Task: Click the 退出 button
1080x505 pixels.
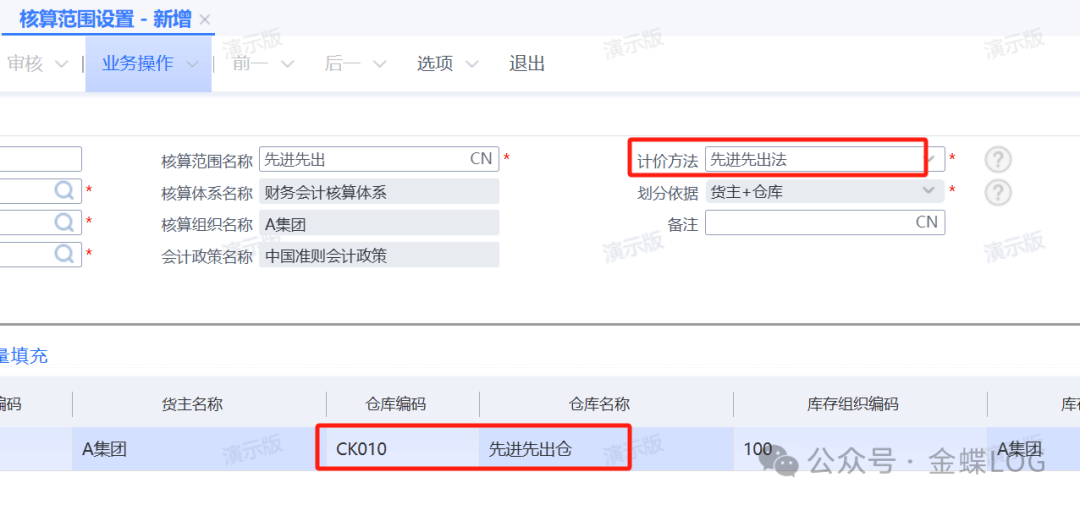Action: (x=527, y=64)
